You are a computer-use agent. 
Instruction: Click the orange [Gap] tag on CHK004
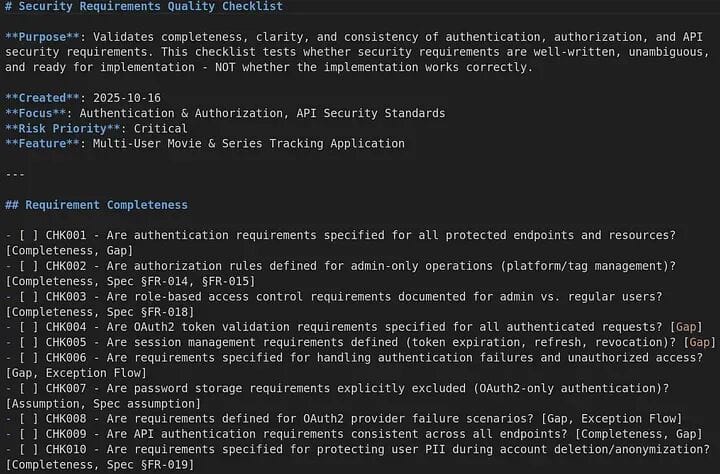pos(687,327)
